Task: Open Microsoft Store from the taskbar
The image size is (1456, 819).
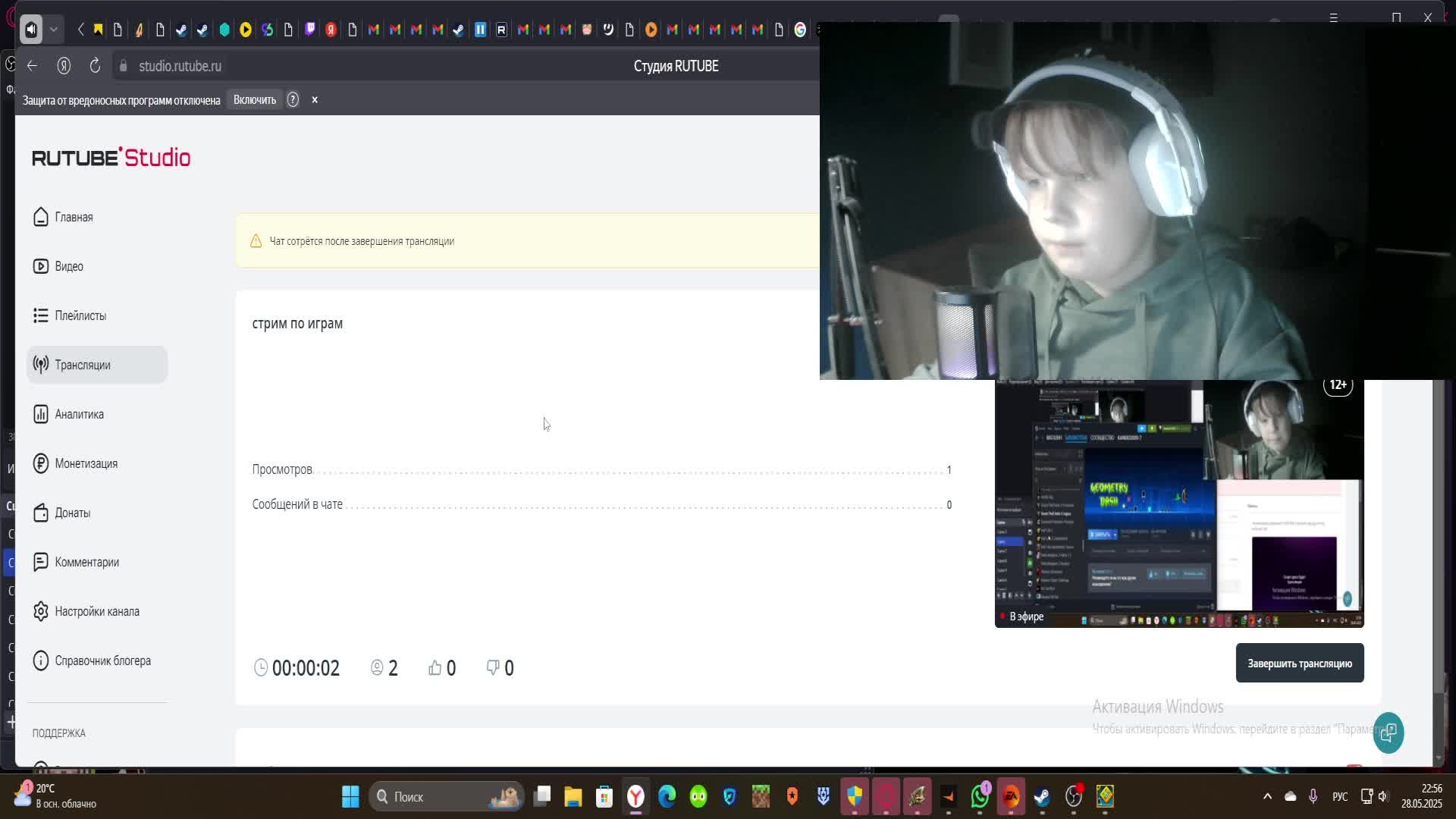Action: click(x=604, y=796)
